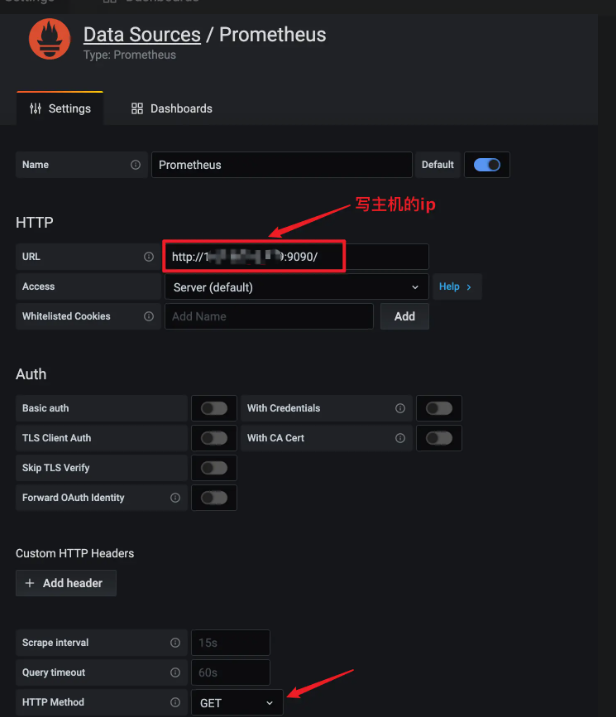The height and width of the screenshot is (717, 616).
Task: Go to the Data Sources breadcrumb link
Action: [x=142, y=34]
